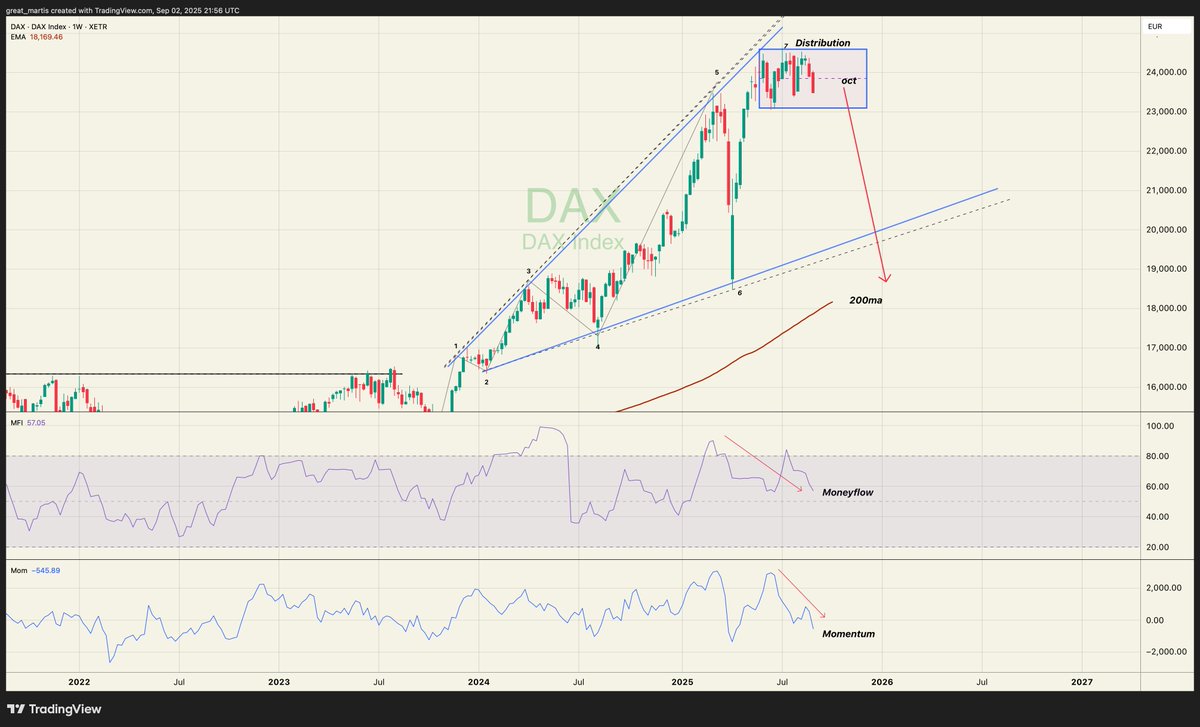Click the −2,000.00 level on the Momentum scale
This screenshot has height=727, width=1200.
click(x=1165, y=652)
